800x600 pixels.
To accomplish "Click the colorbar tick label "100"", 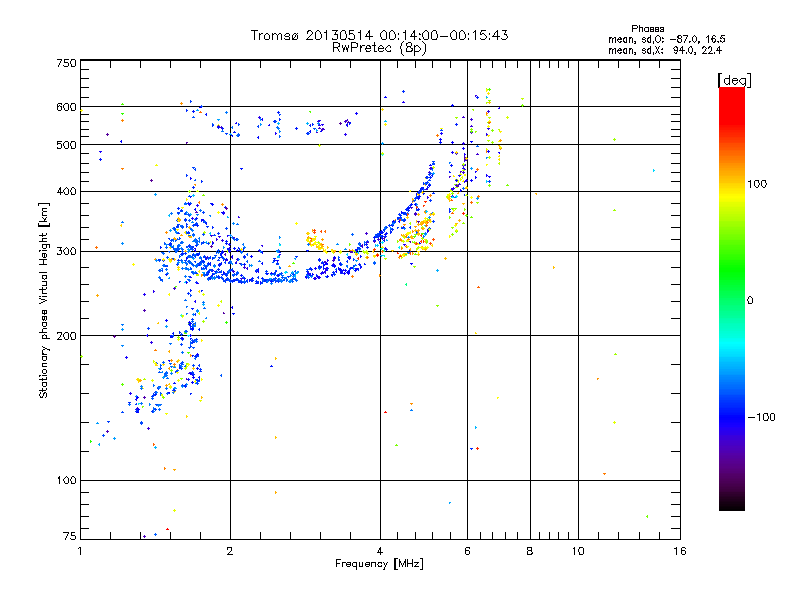I will [757, 184].
